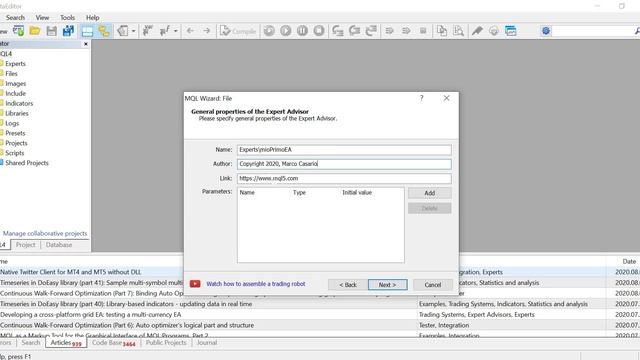Click the wizard Name input field
This screenshot has height=360, width=640.
tap(344, 150)
